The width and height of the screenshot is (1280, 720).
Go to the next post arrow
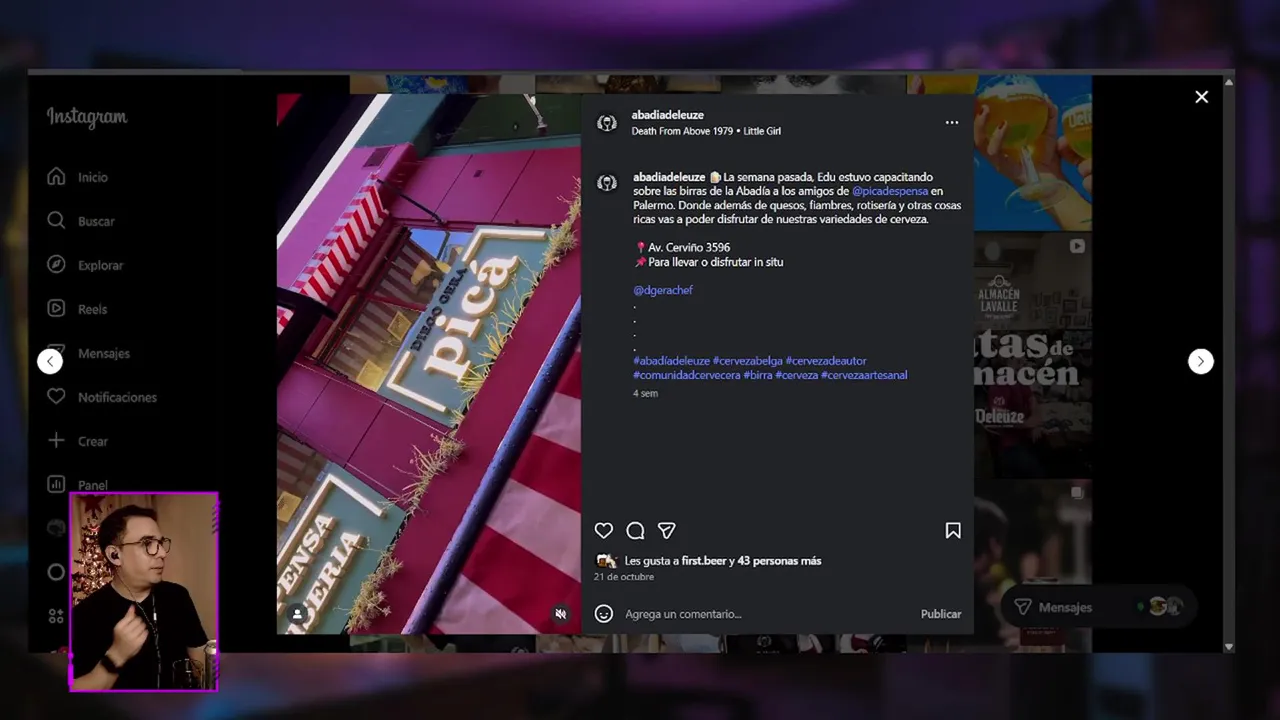tap(1201, 361)
